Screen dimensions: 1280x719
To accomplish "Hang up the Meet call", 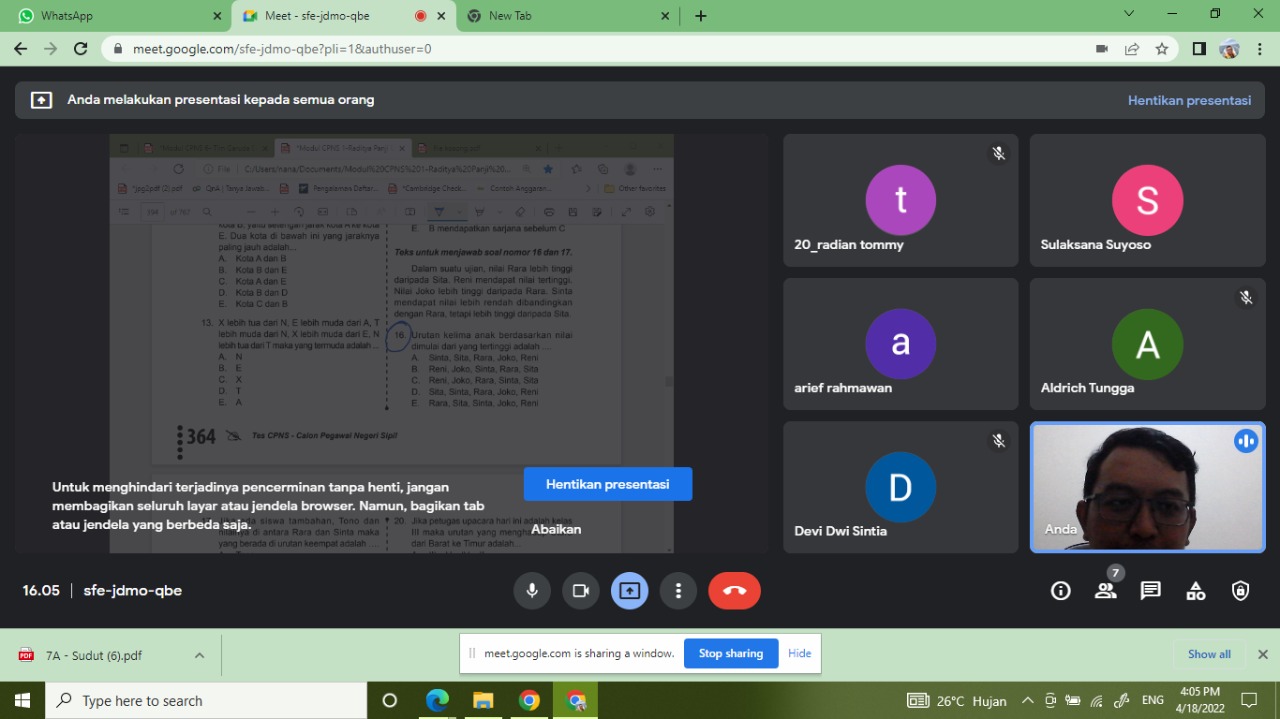I will (734, 591).
